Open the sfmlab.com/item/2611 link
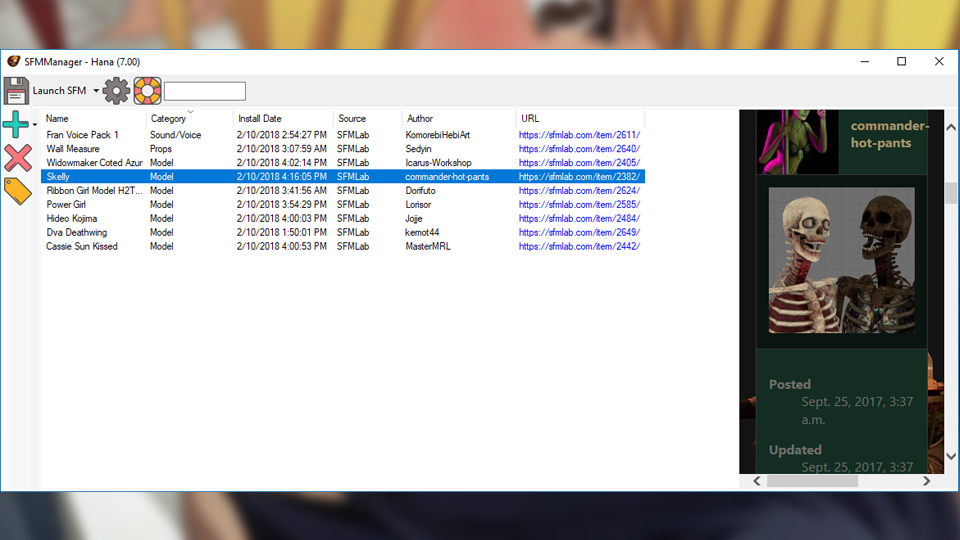Viewport: 960px width, 540px height. coord(579,135)
